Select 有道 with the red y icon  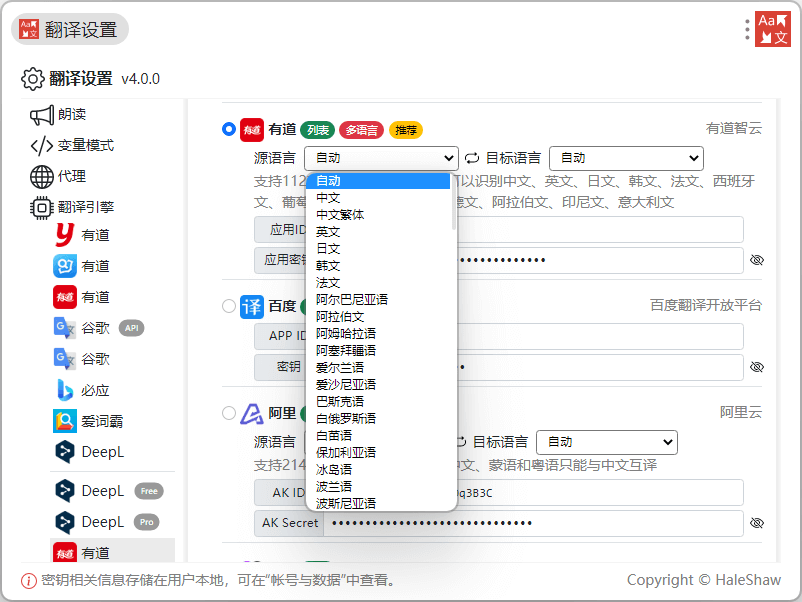click(82, 235)
